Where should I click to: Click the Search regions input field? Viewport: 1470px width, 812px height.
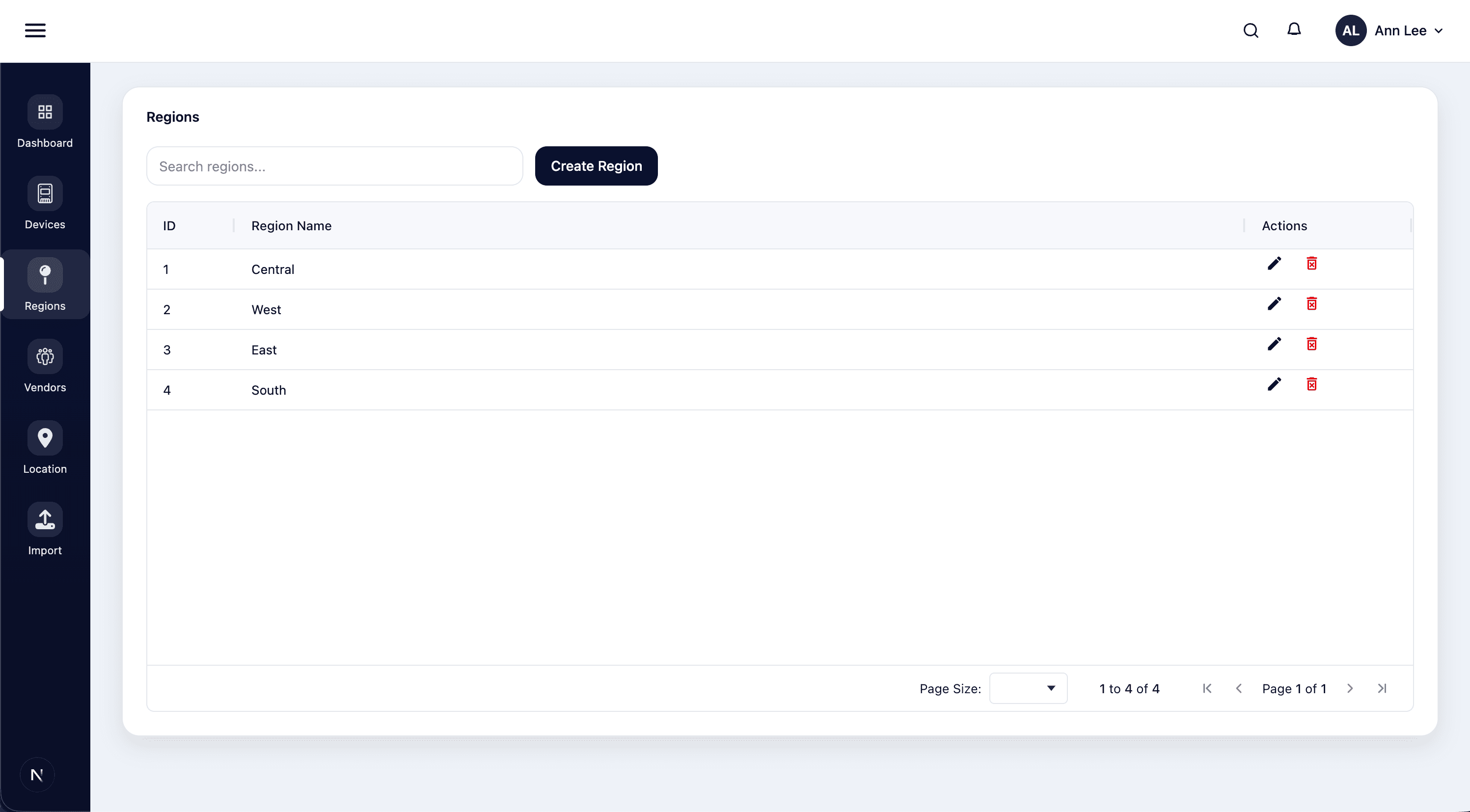tap(334, 166)
